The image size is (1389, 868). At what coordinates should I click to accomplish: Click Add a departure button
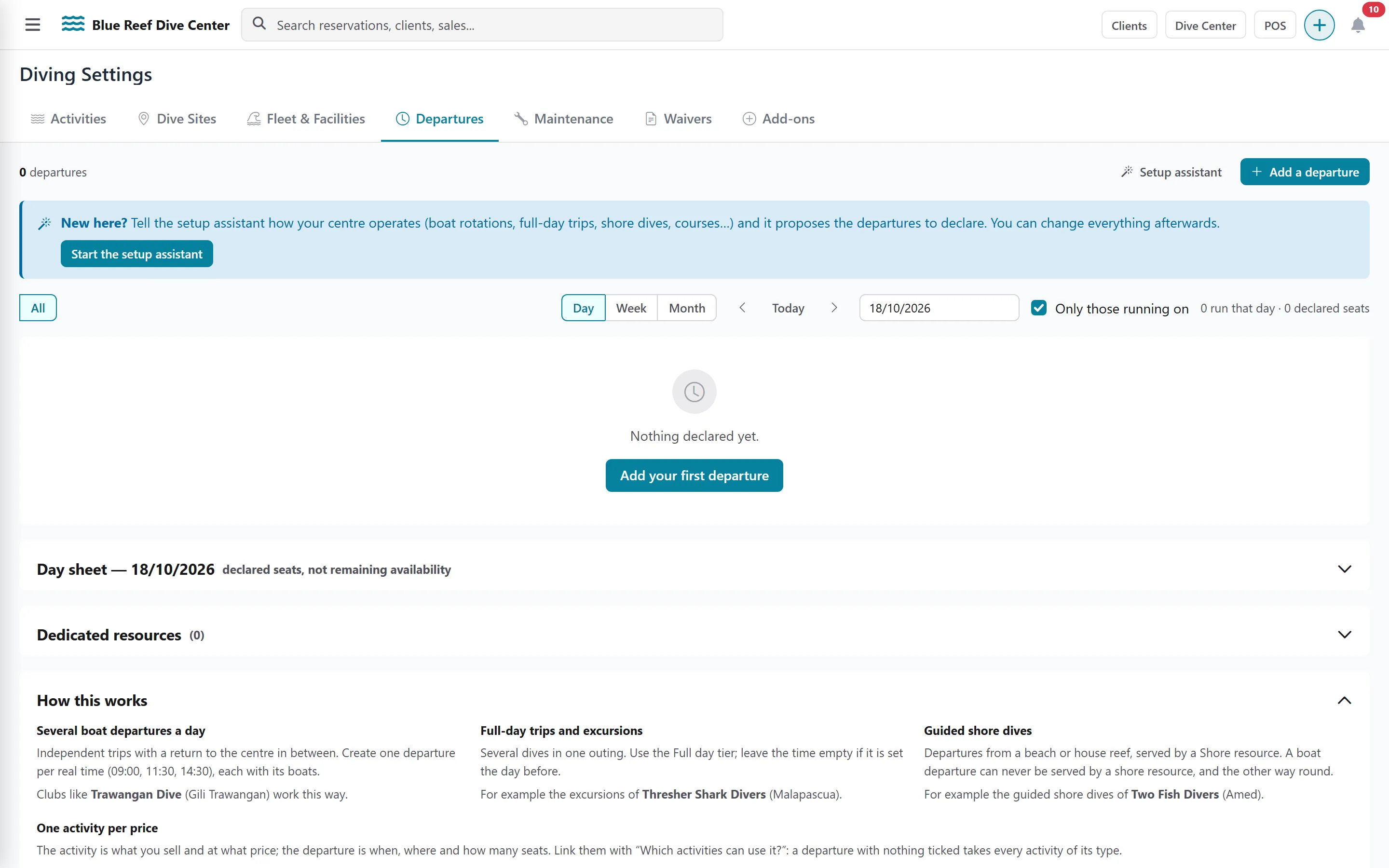(1304, 172)
